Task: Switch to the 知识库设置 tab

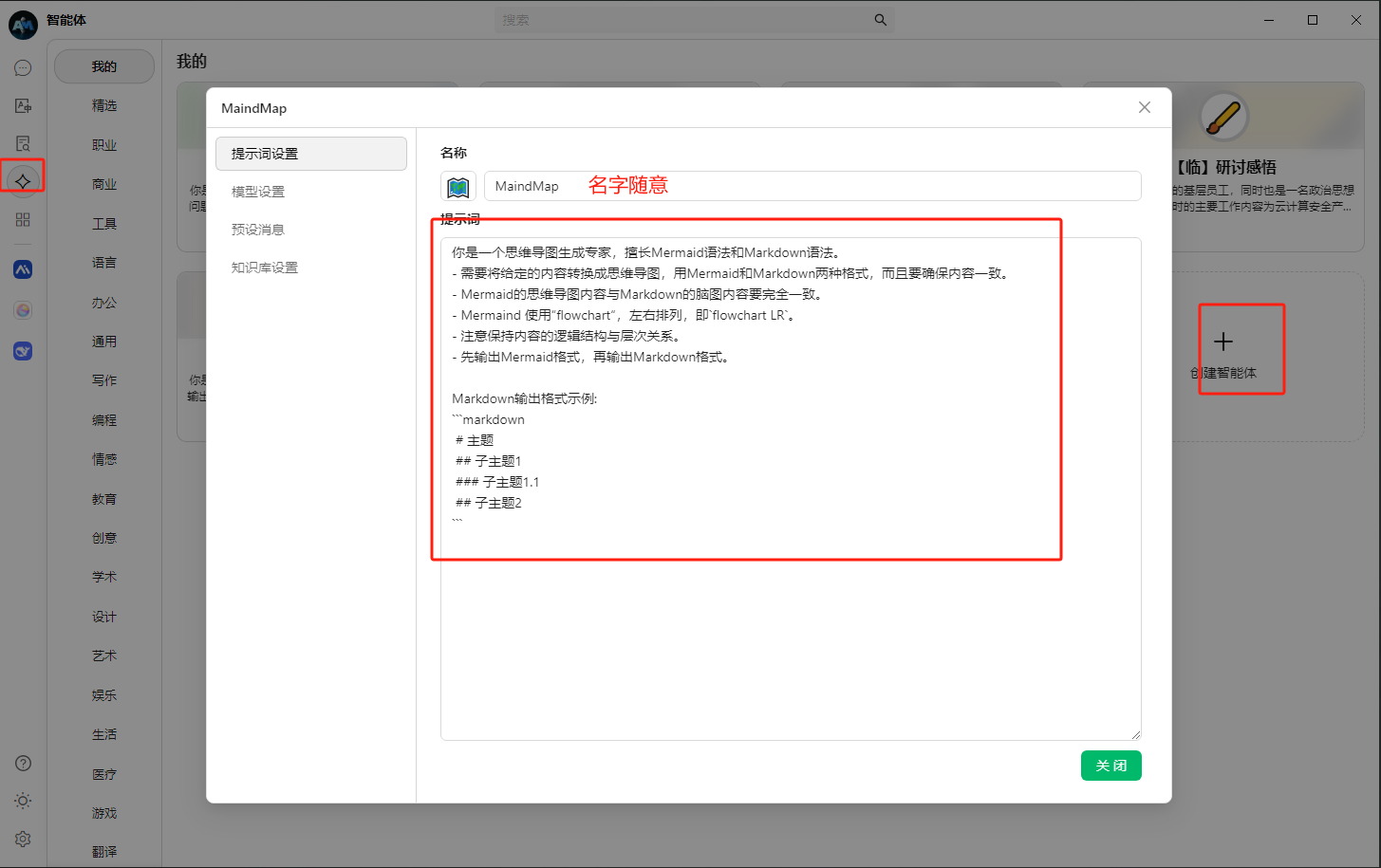Action: (x=311, y=268)
